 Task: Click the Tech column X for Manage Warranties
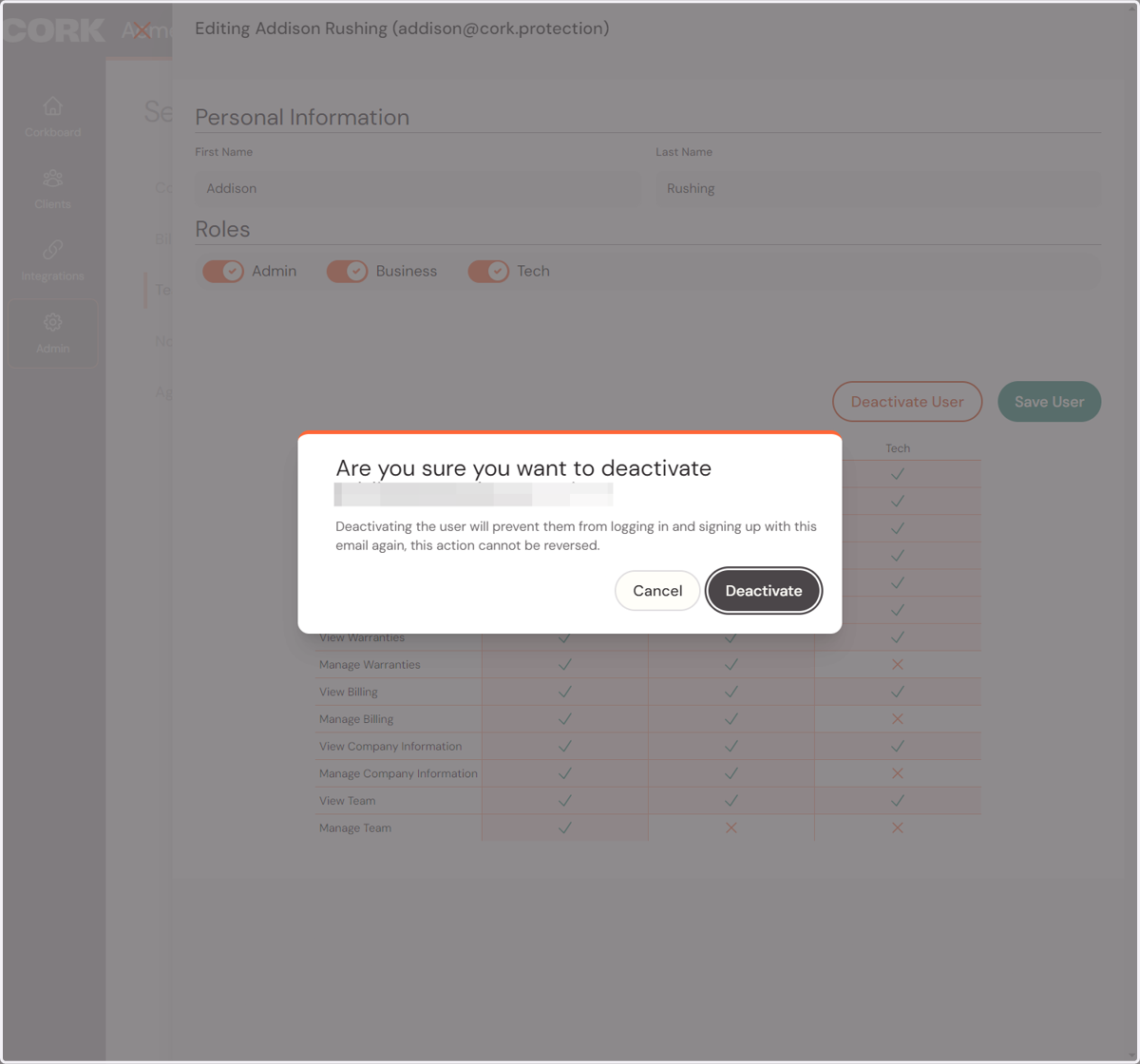pos(898,665)
